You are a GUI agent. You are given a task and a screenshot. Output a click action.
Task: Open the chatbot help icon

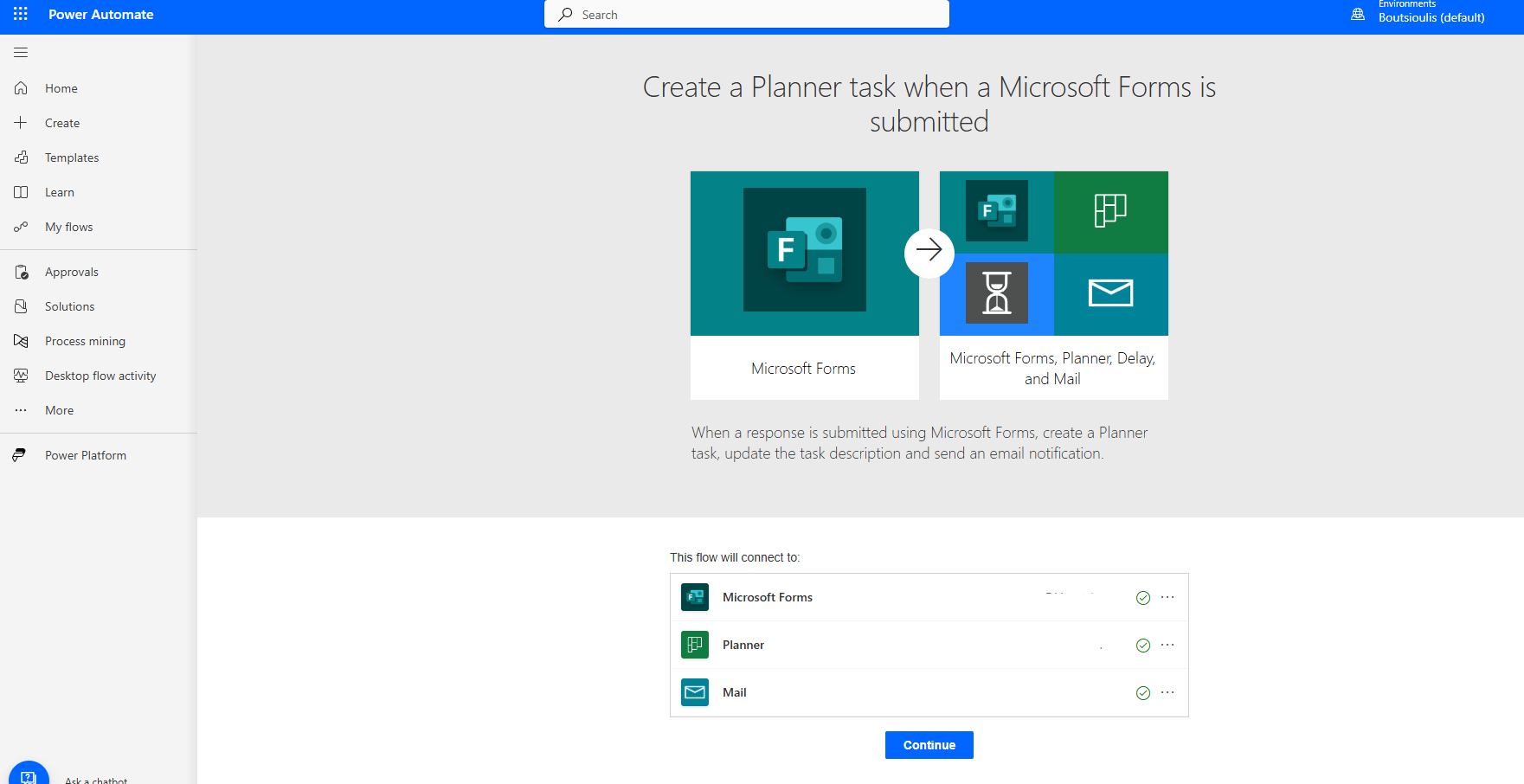29,777
